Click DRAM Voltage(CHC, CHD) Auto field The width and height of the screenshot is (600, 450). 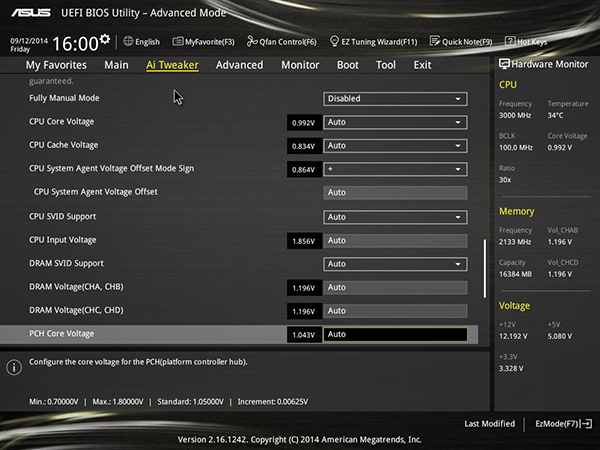(x=395, y=311)
